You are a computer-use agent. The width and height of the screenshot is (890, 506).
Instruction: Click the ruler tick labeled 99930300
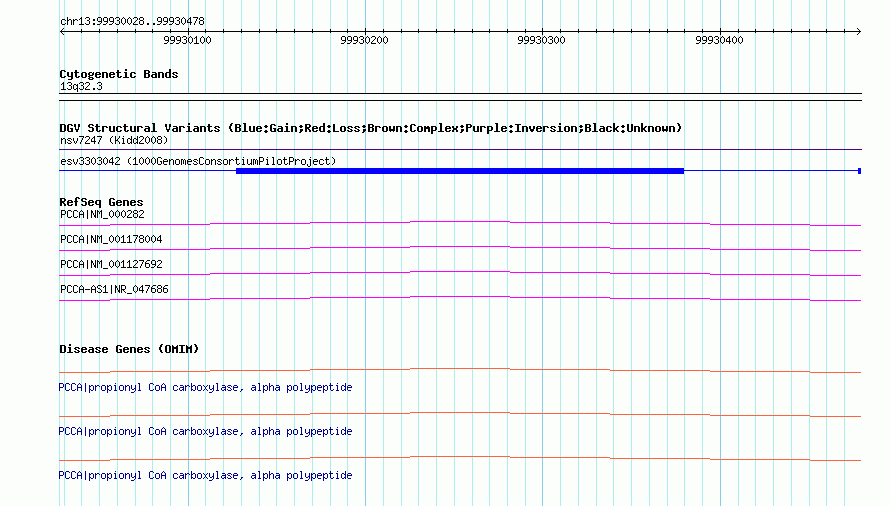pos(541,40)
